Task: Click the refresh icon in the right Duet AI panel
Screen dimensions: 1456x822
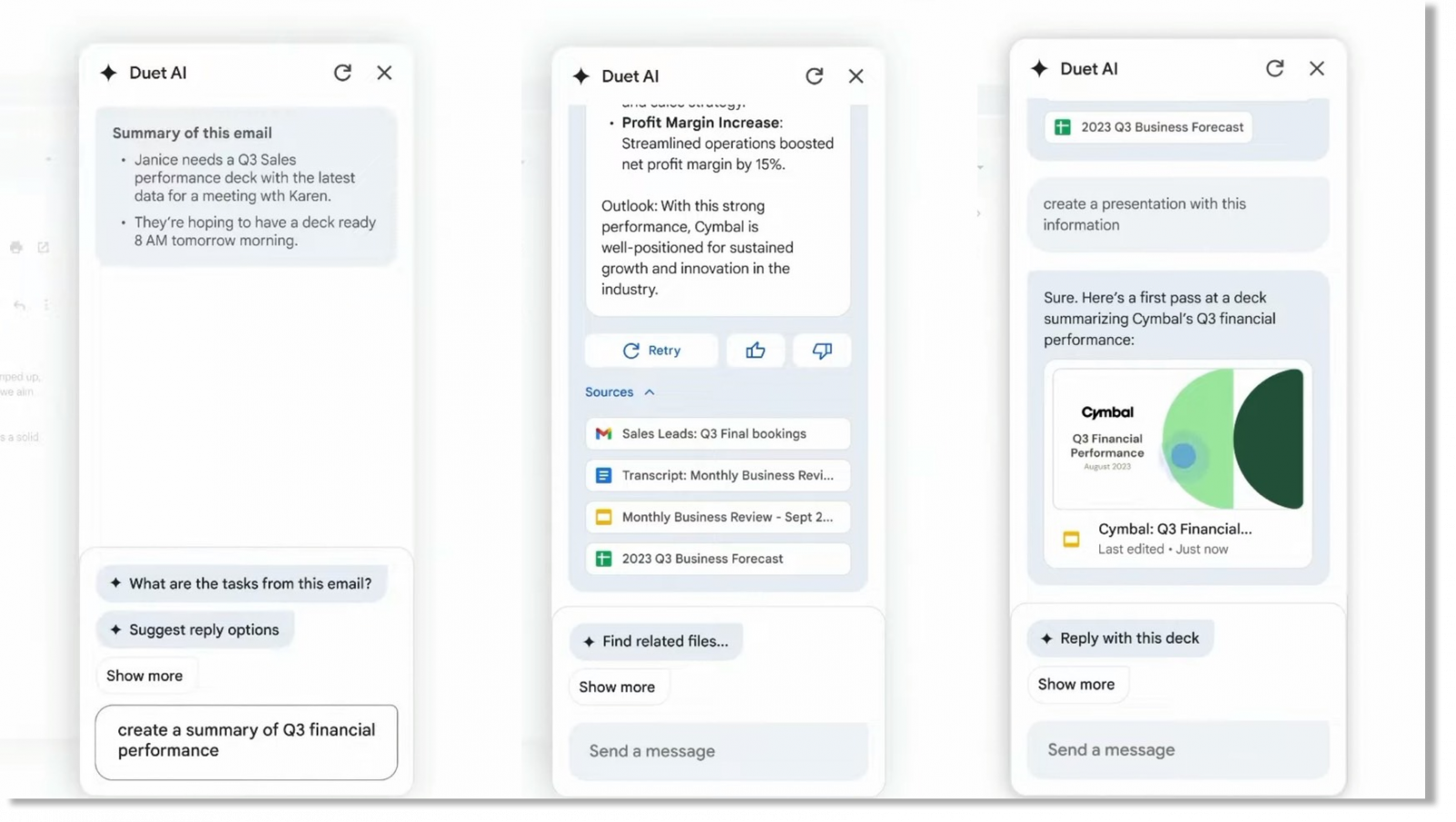Action: click(1275, 68)
